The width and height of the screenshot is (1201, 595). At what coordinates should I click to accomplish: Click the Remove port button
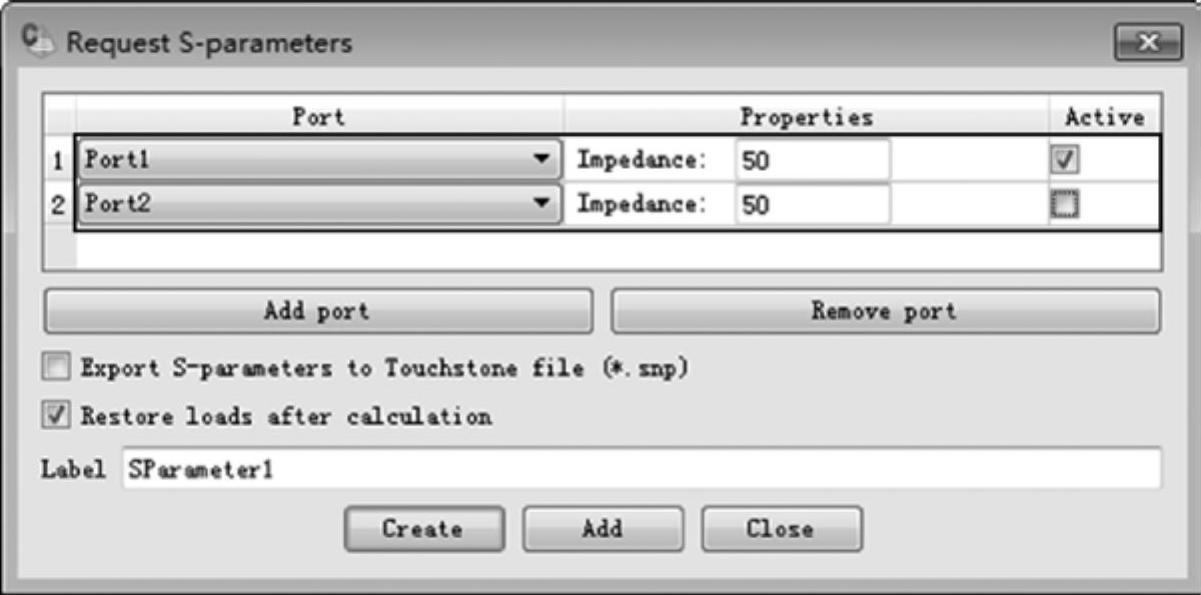(x=885, y=311)
